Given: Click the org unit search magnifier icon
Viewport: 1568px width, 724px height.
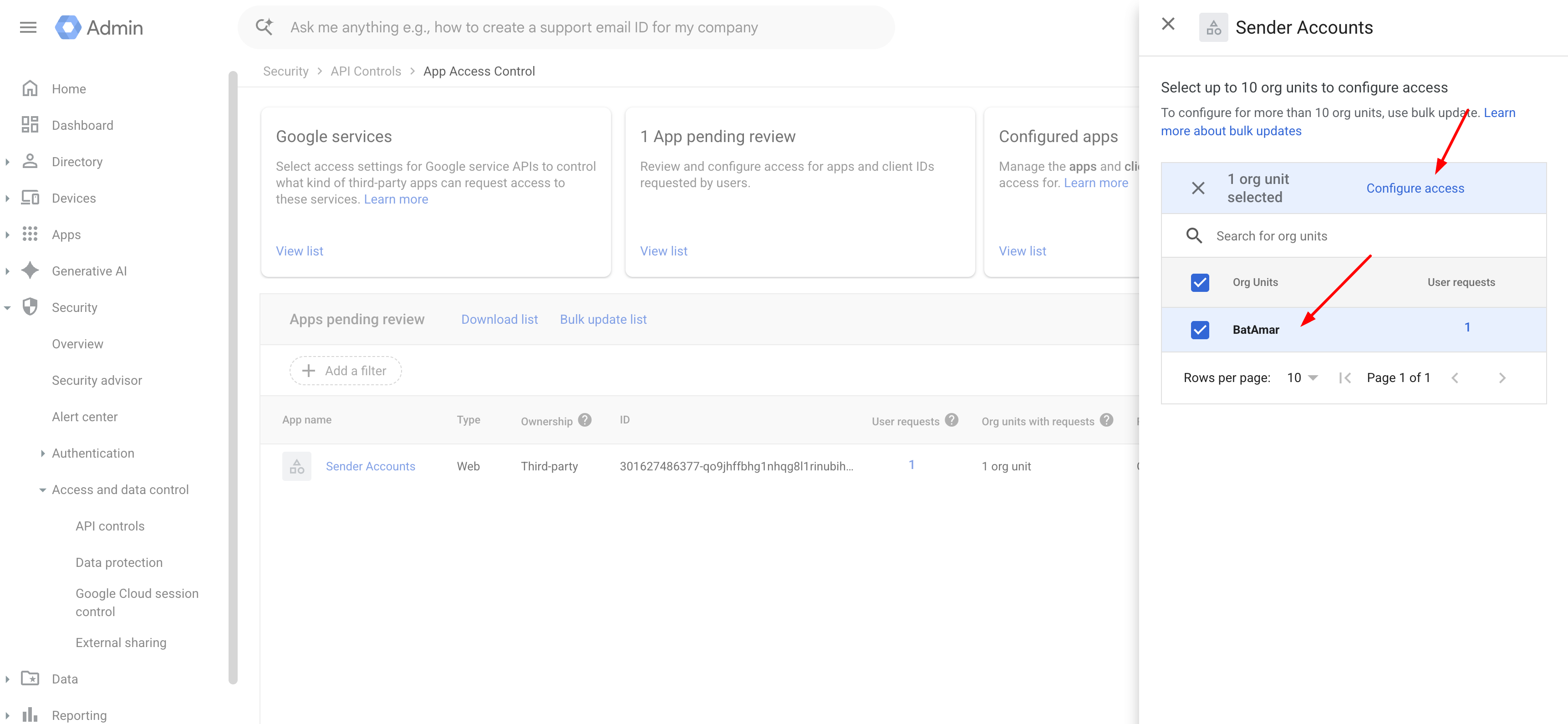Looking at the screenshot, I should point(1194,236).
